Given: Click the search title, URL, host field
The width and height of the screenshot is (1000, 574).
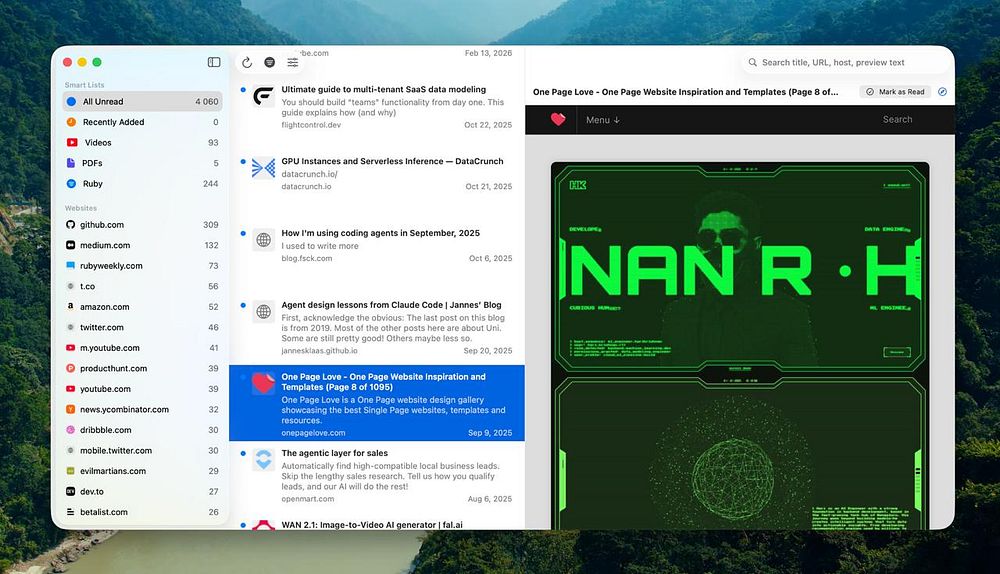Looking at the screenshot, I should (845, 63).
